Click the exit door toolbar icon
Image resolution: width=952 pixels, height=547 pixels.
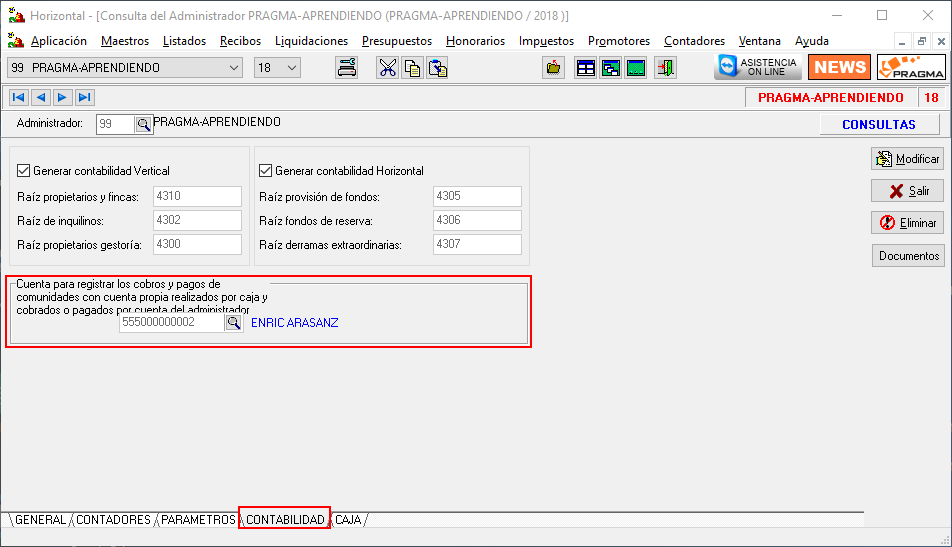click(x=665, y=67)
